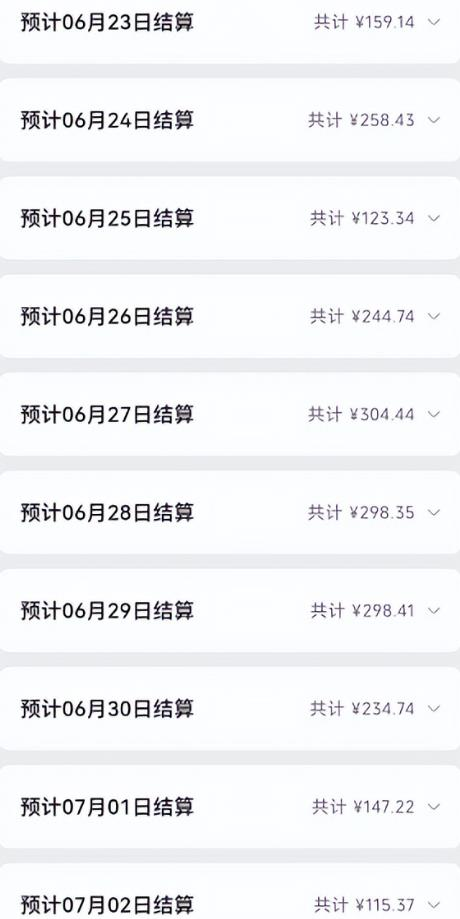The image size is (460, 919).
Task: Expand the 06月24日 settlement chevron
Action: [434, 120]
